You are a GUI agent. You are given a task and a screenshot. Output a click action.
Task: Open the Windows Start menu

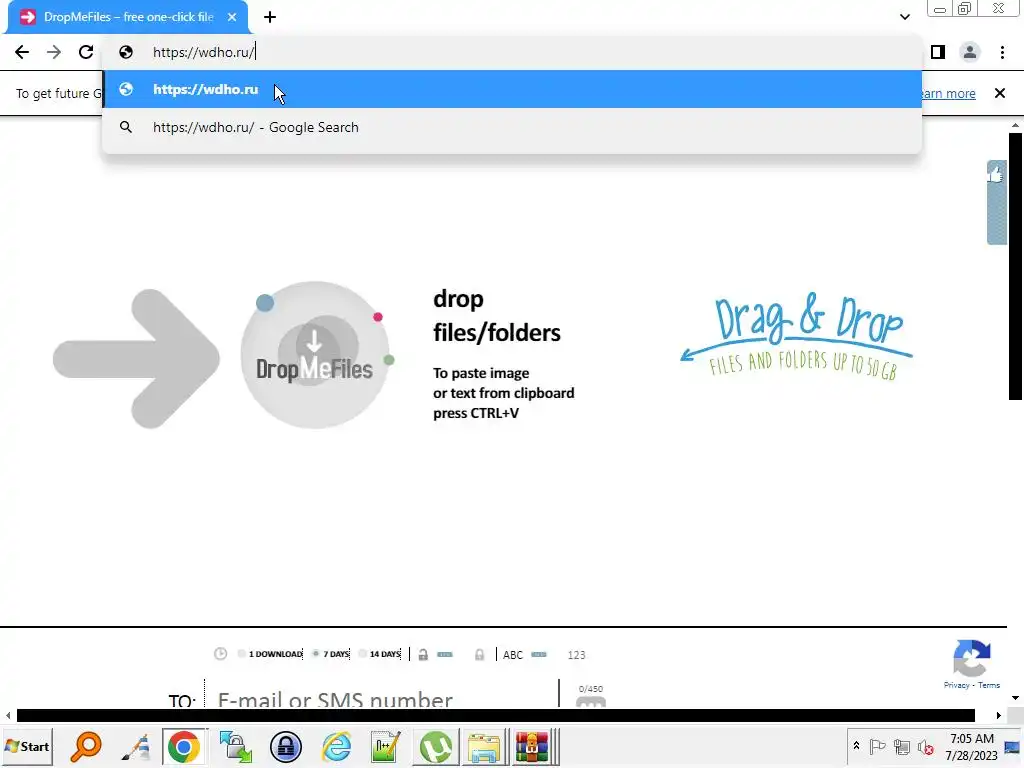(27, 746)
